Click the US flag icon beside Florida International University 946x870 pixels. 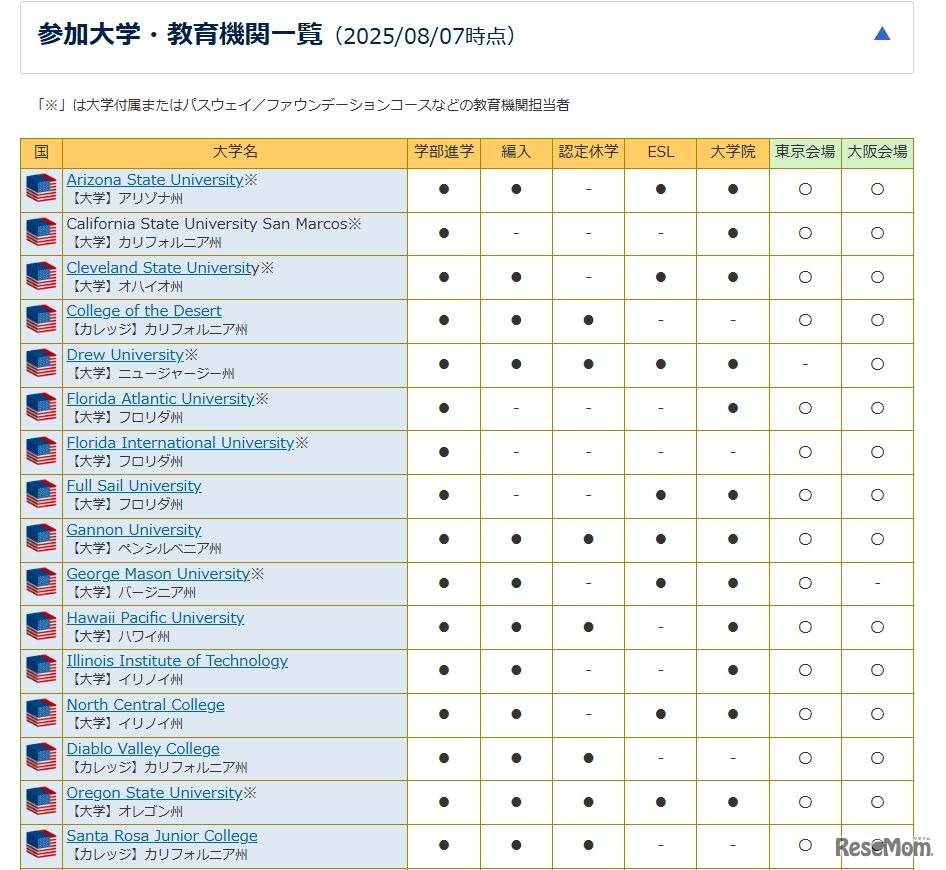41,451
